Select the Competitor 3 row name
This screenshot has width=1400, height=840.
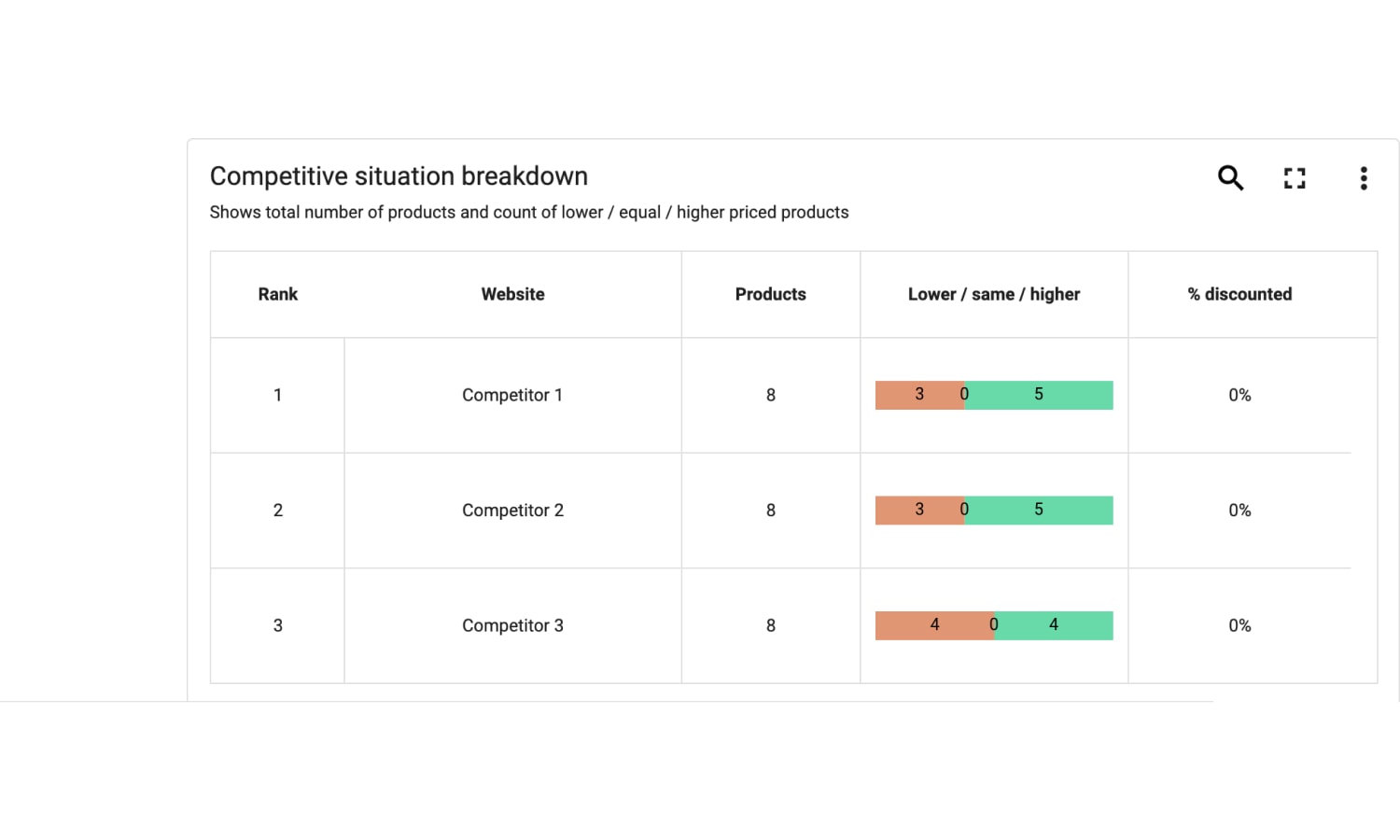coord(512,625)
